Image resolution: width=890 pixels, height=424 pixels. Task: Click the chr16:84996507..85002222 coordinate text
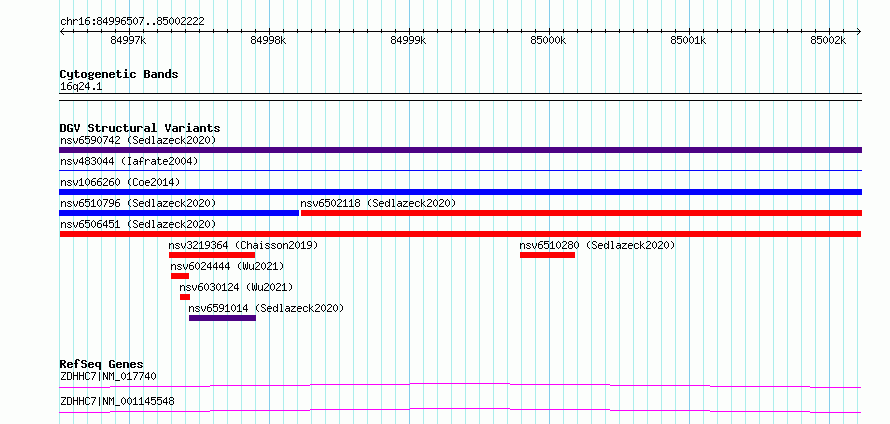coord(132,22)
